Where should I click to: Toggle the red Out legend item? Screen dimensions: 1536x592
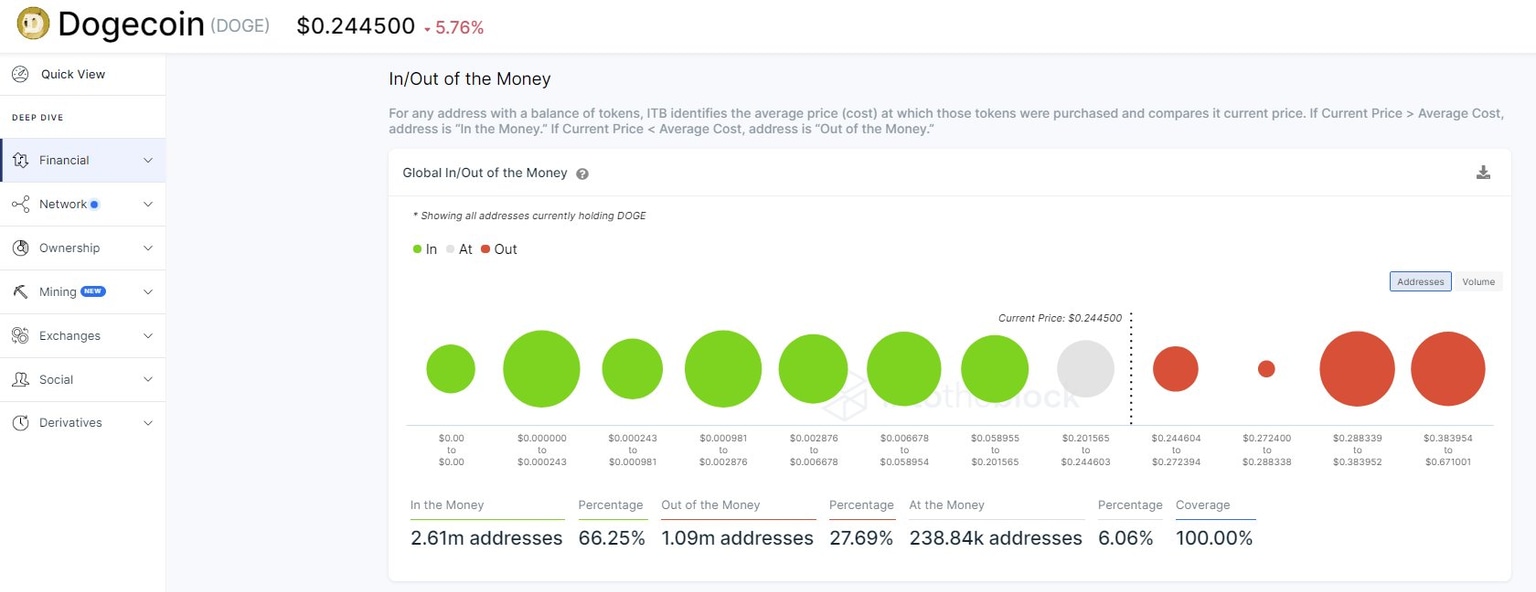pos(499,249)
